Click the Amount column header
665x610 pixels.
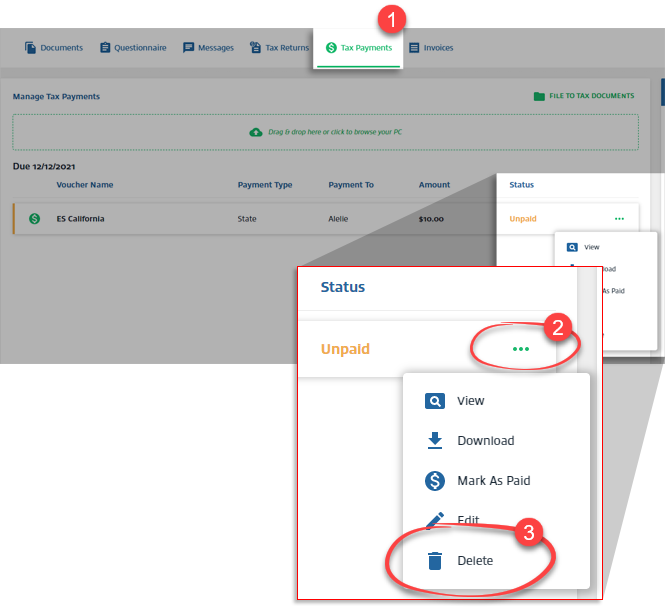(434, 185)
